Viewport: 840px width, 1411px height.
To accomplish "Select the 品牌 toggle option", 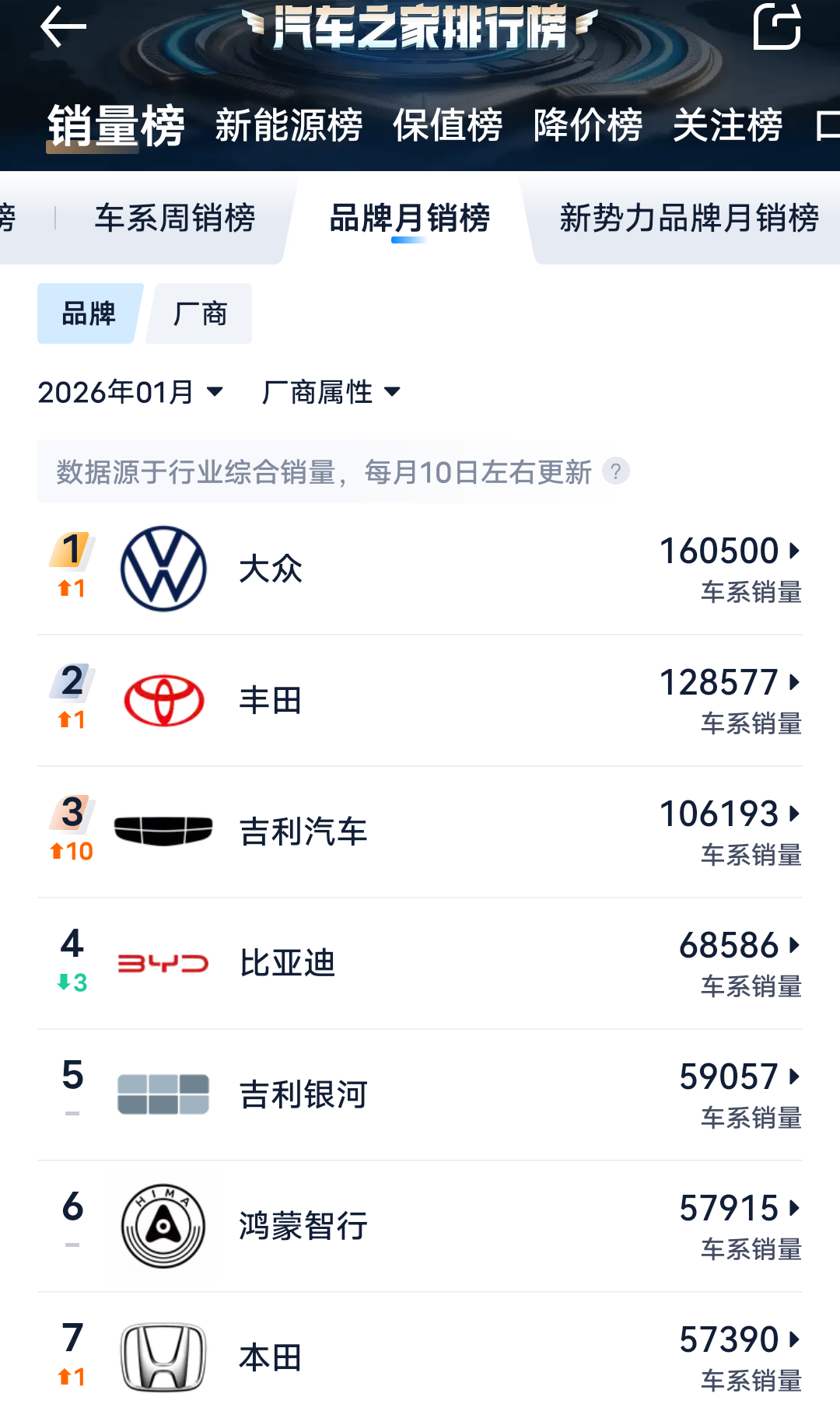I will click(x=87, y=313).
